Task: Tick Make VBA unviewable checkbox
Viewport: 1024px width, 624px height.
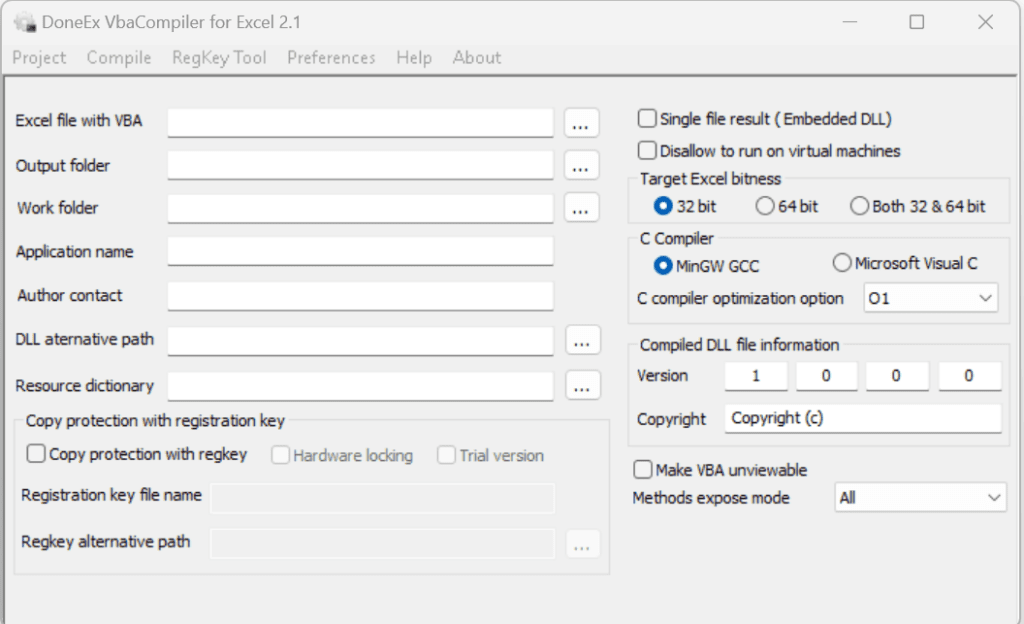Action: pyautogui.click(x=643, y=469)
